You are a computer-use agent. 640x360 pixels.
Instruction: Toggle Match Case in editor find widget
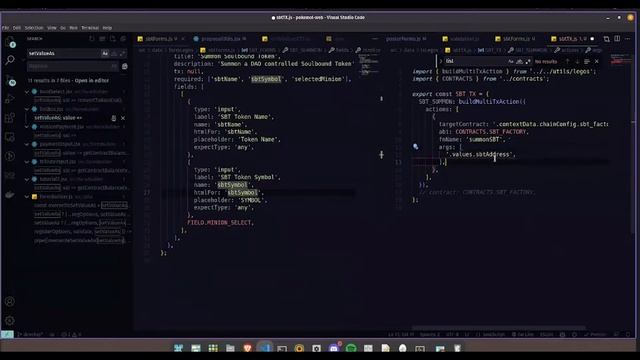511,61
